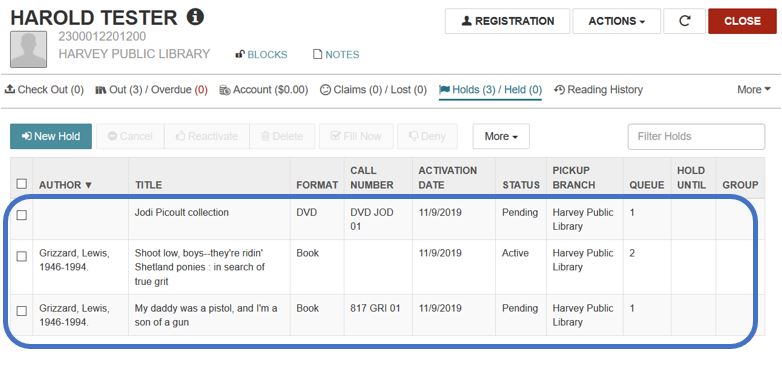Click the New Hold button
Screen dimensions: 782x365
click(51, 136)
